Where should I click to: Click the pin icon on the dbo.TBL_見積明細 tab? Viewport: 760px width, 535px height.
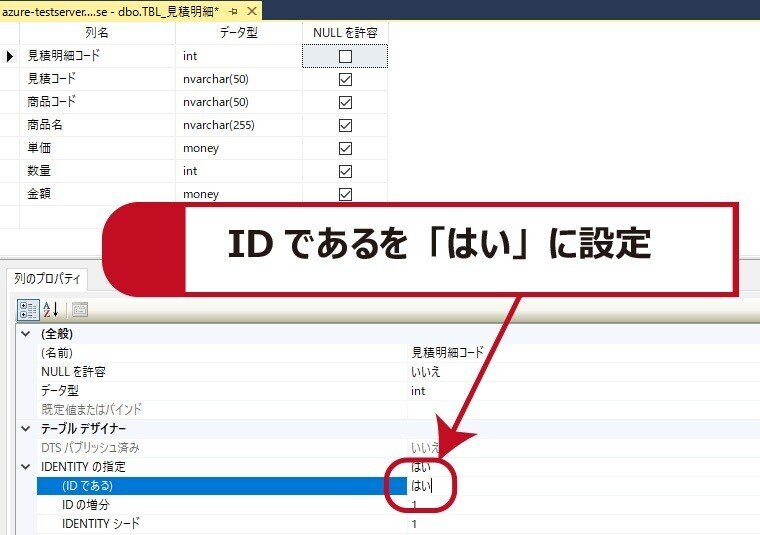(233, 11)
